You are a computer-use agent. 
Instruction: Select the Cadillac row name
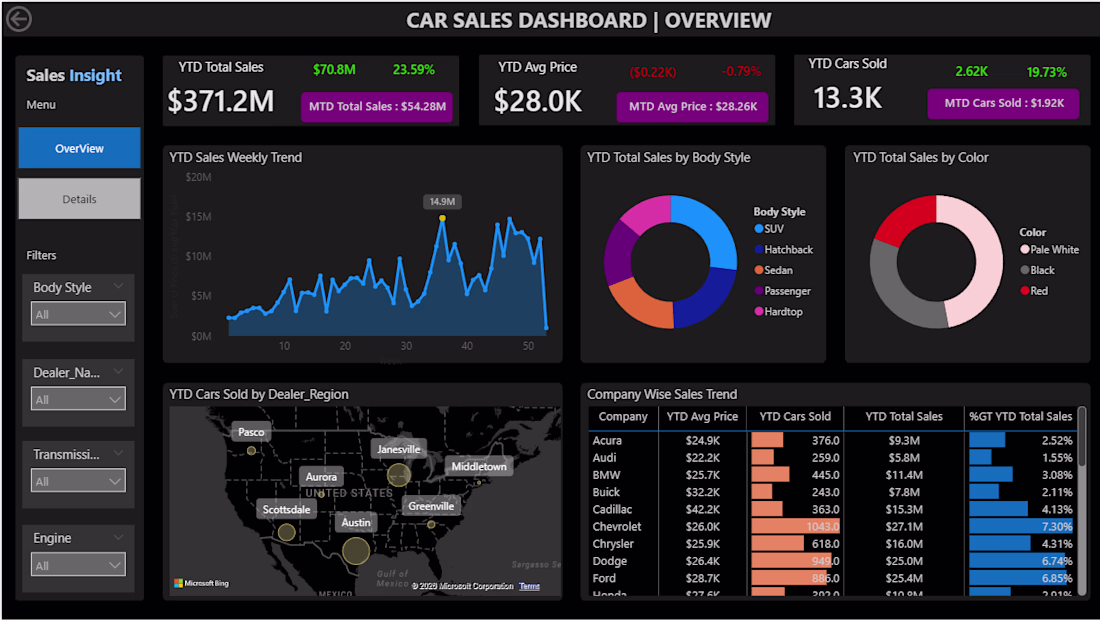(612, 509)
